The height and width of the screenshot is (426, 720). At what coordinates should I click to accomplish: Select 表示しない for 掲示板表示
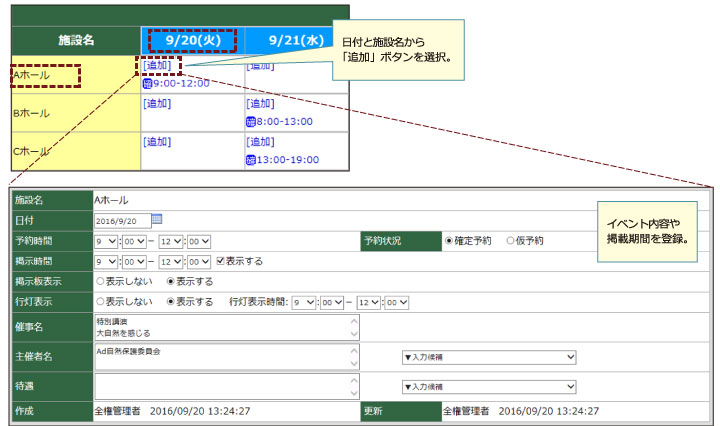[100, 282]
